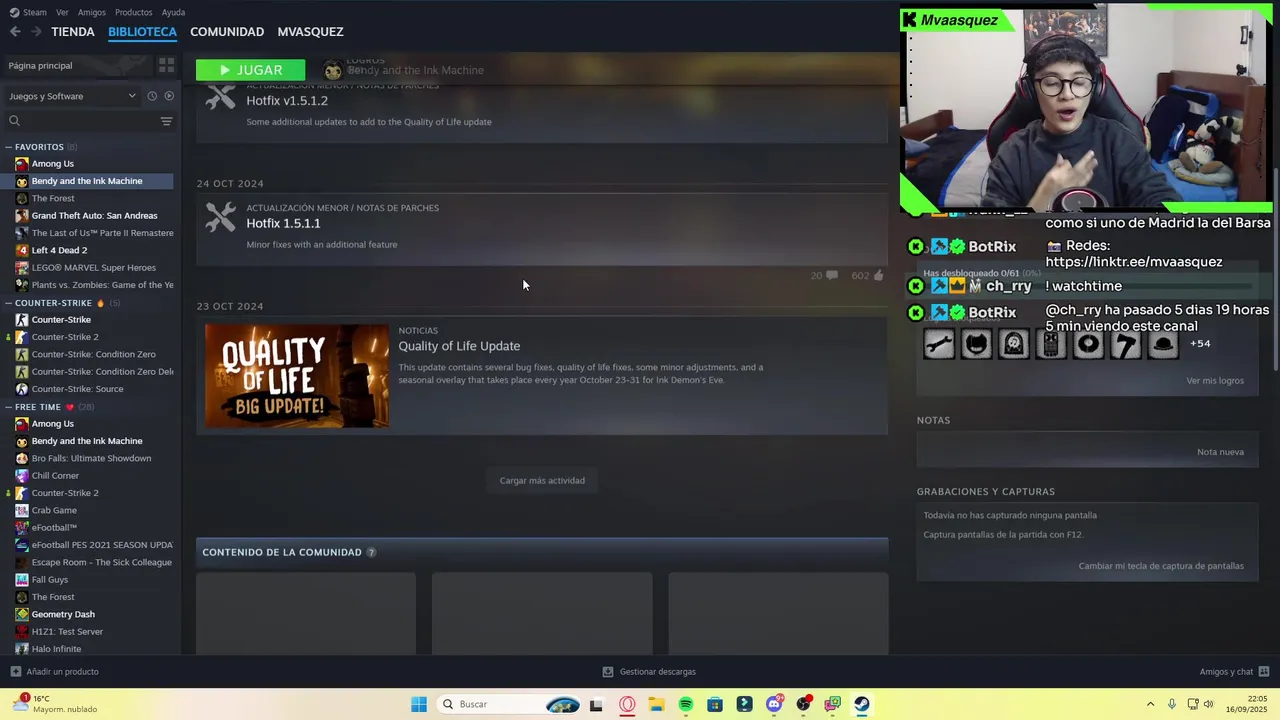The height and width of the screenshot is (720, 1280).
Task: Open the Productos menu
Action: pyautogui.click(x=133, y=12)
